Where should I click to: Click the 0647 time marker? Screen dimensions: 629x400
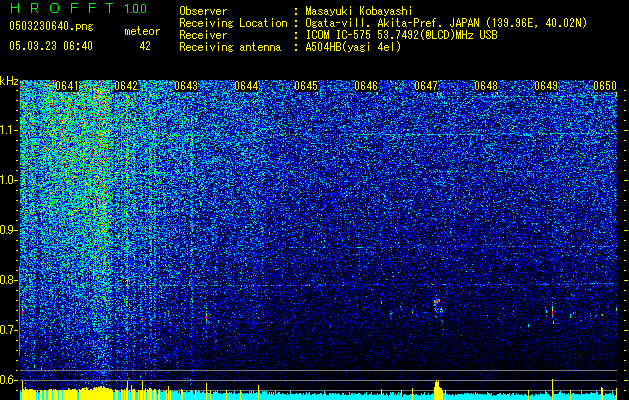426,86
